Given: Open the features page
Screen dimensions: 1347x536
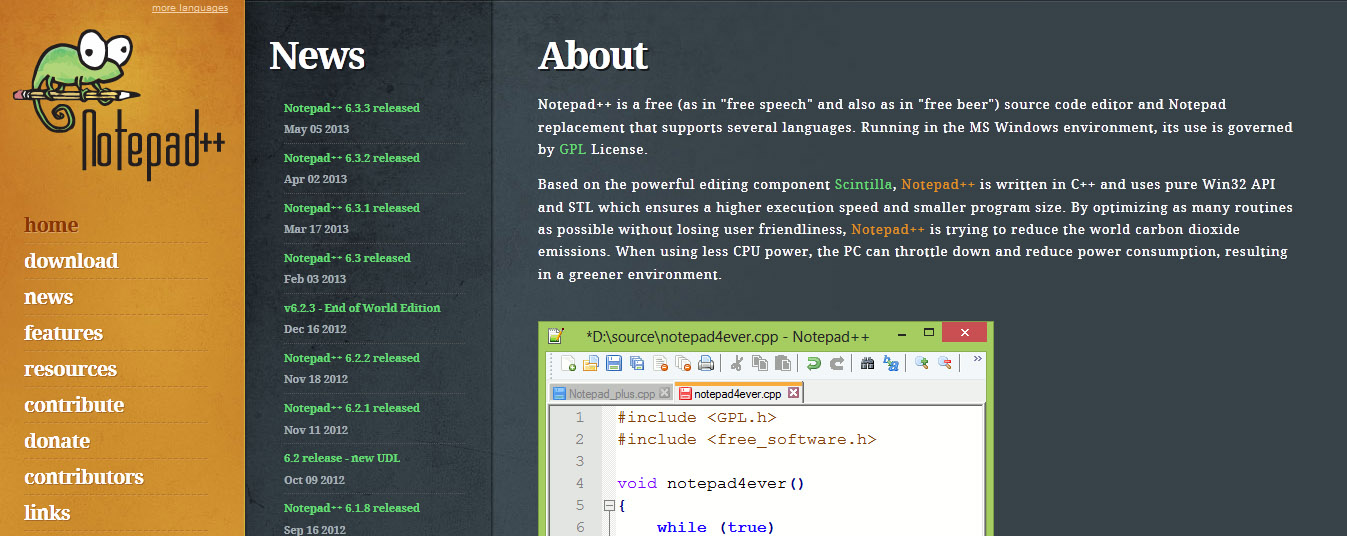Looking at the screenshot, I should (x=64, y=333).
